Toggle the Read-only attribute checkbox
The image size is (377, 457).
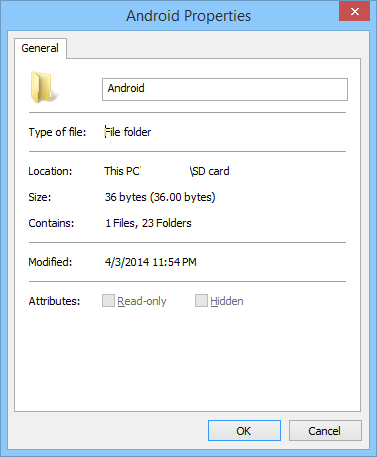coord(108,300)
